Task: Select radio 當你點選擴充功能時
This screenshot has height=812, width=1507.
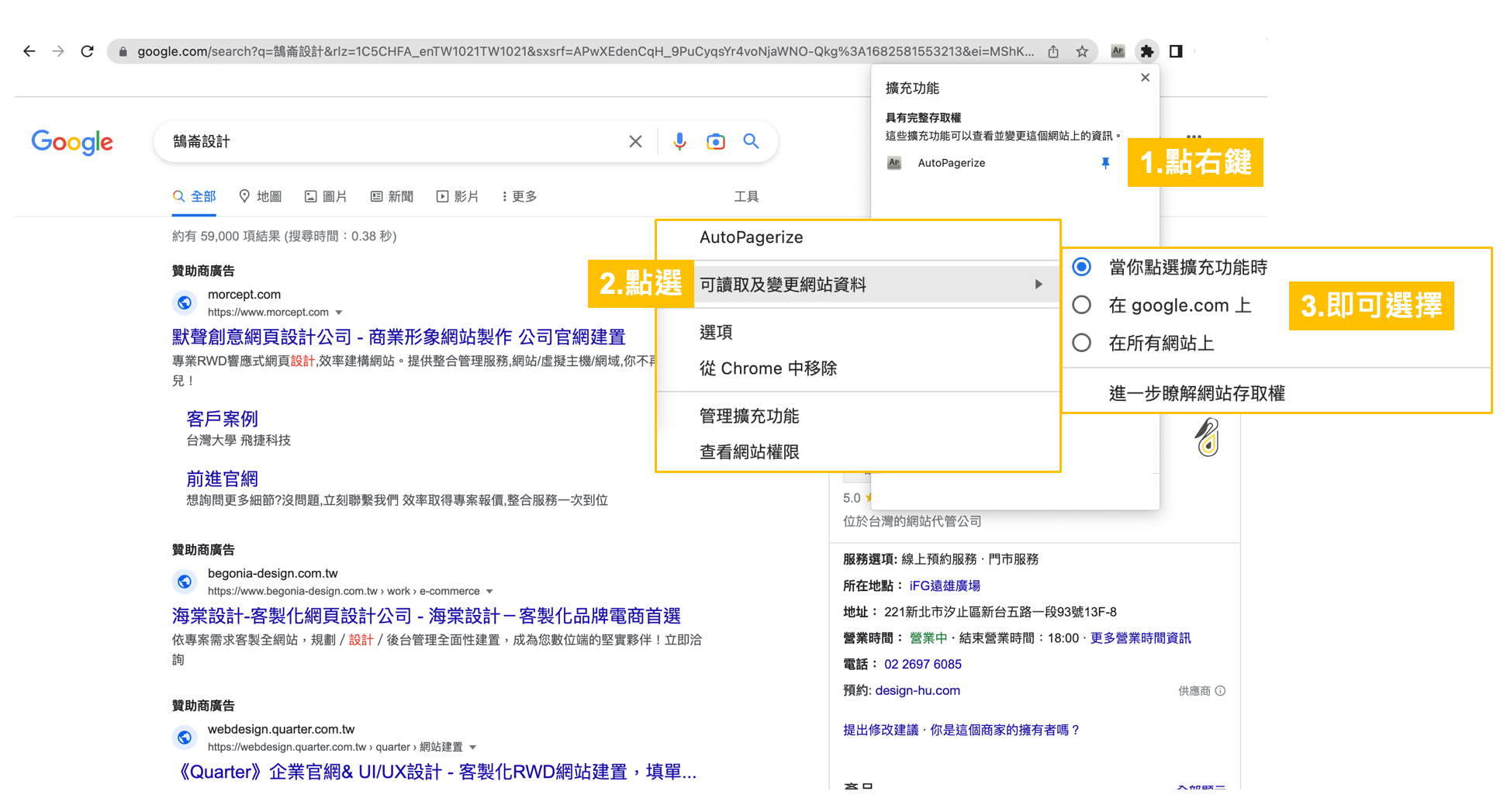Action: (1081, 267)
